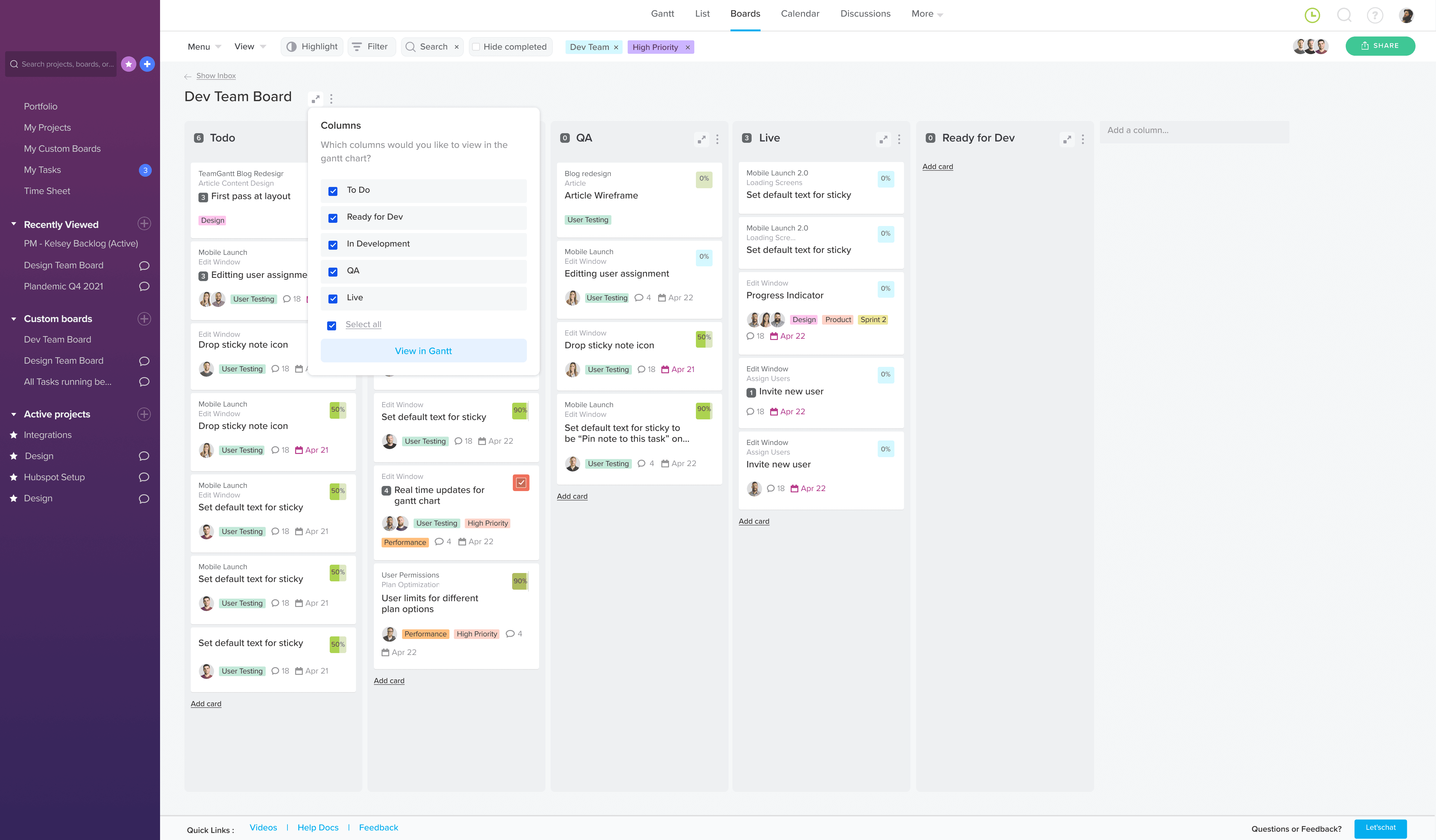Open the Calendar tab
The height and width of the screenshot is (840, 1436).
tap(800, 14)
